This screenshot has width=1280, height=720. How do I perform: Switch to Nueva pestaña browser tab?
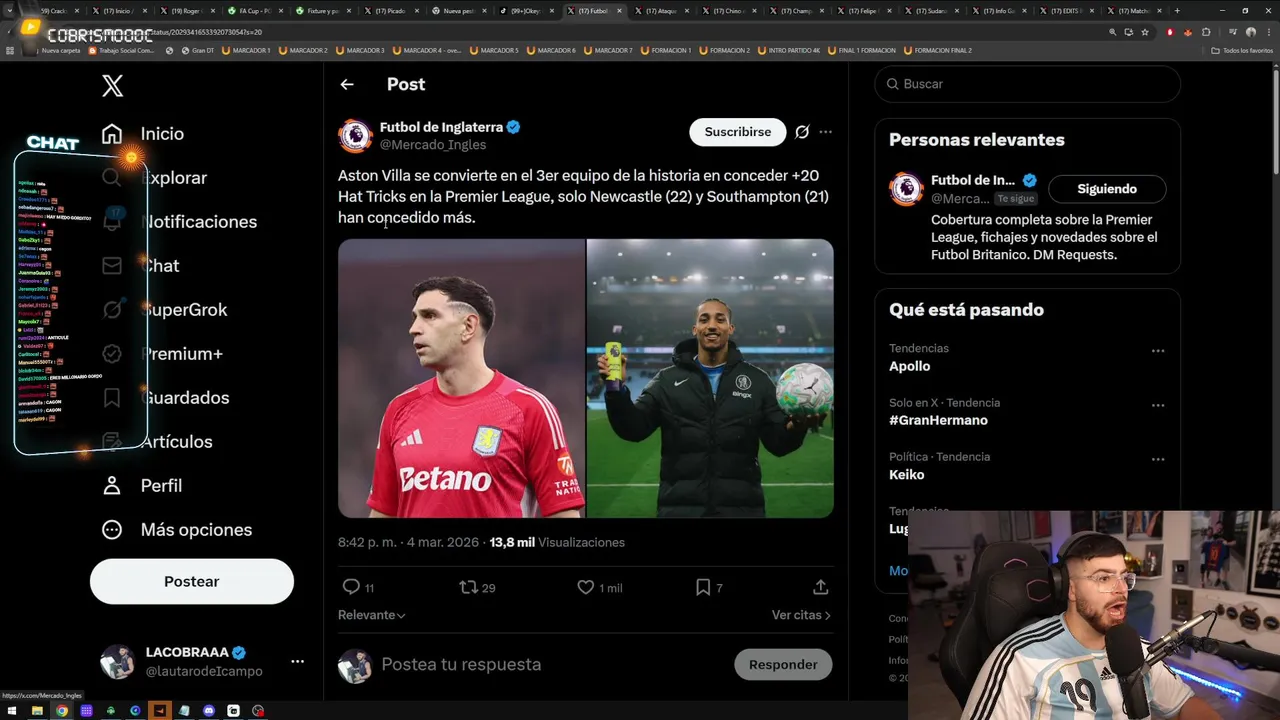[x=460, y=11]
